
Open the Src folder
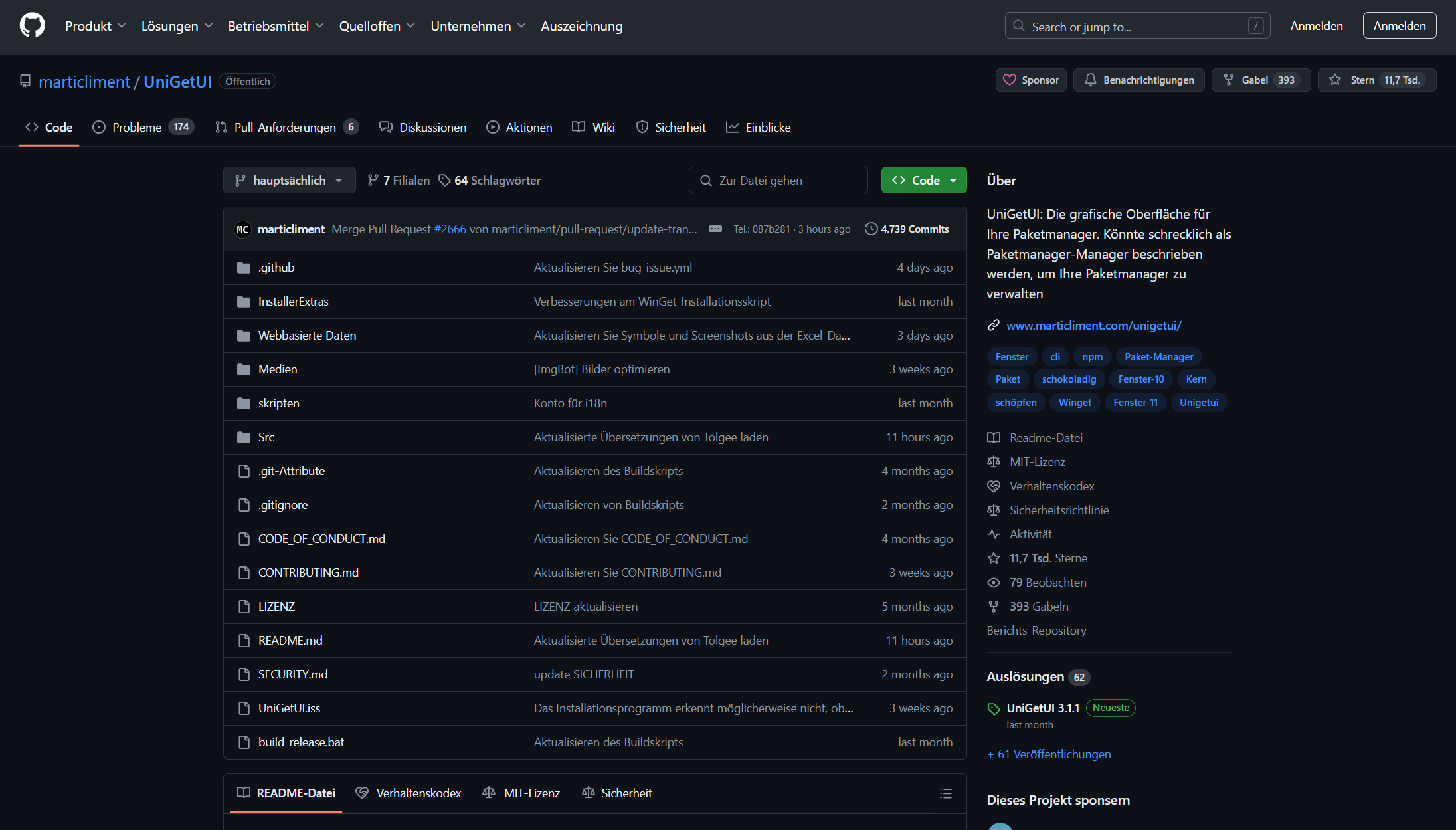point(266,437)
